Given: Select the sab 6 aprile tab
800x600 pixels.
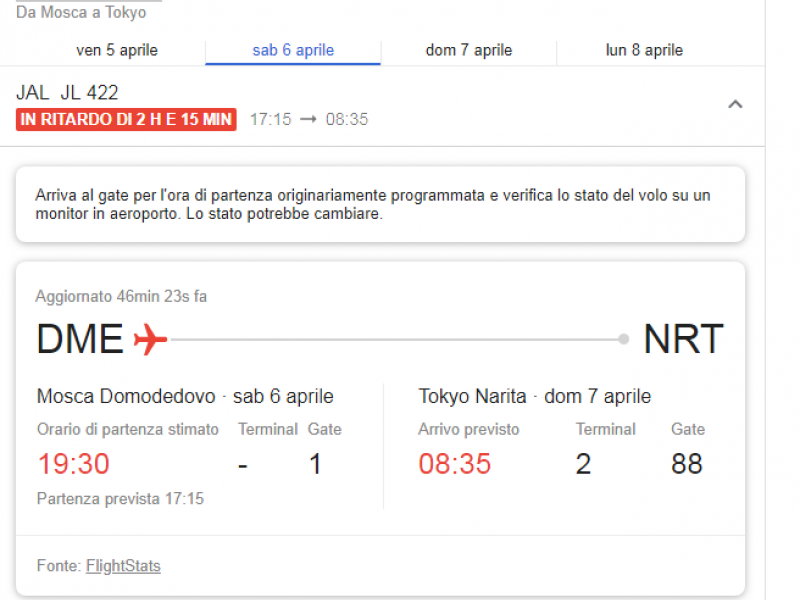Looking at the screenshot, I should click(x=293, y=50).
